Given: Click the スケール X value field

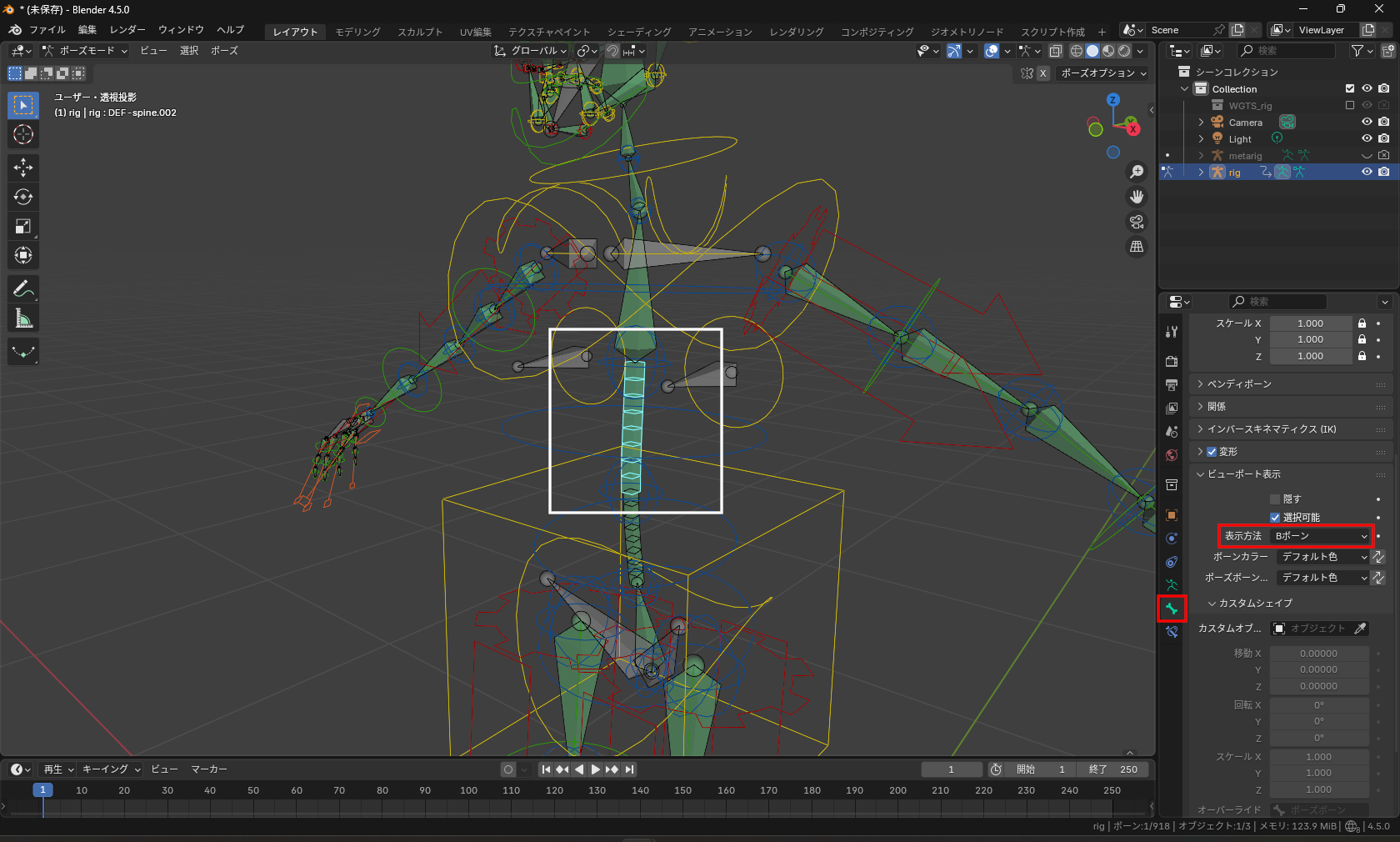Looking at the screenshot, I should click(1310, 323).
